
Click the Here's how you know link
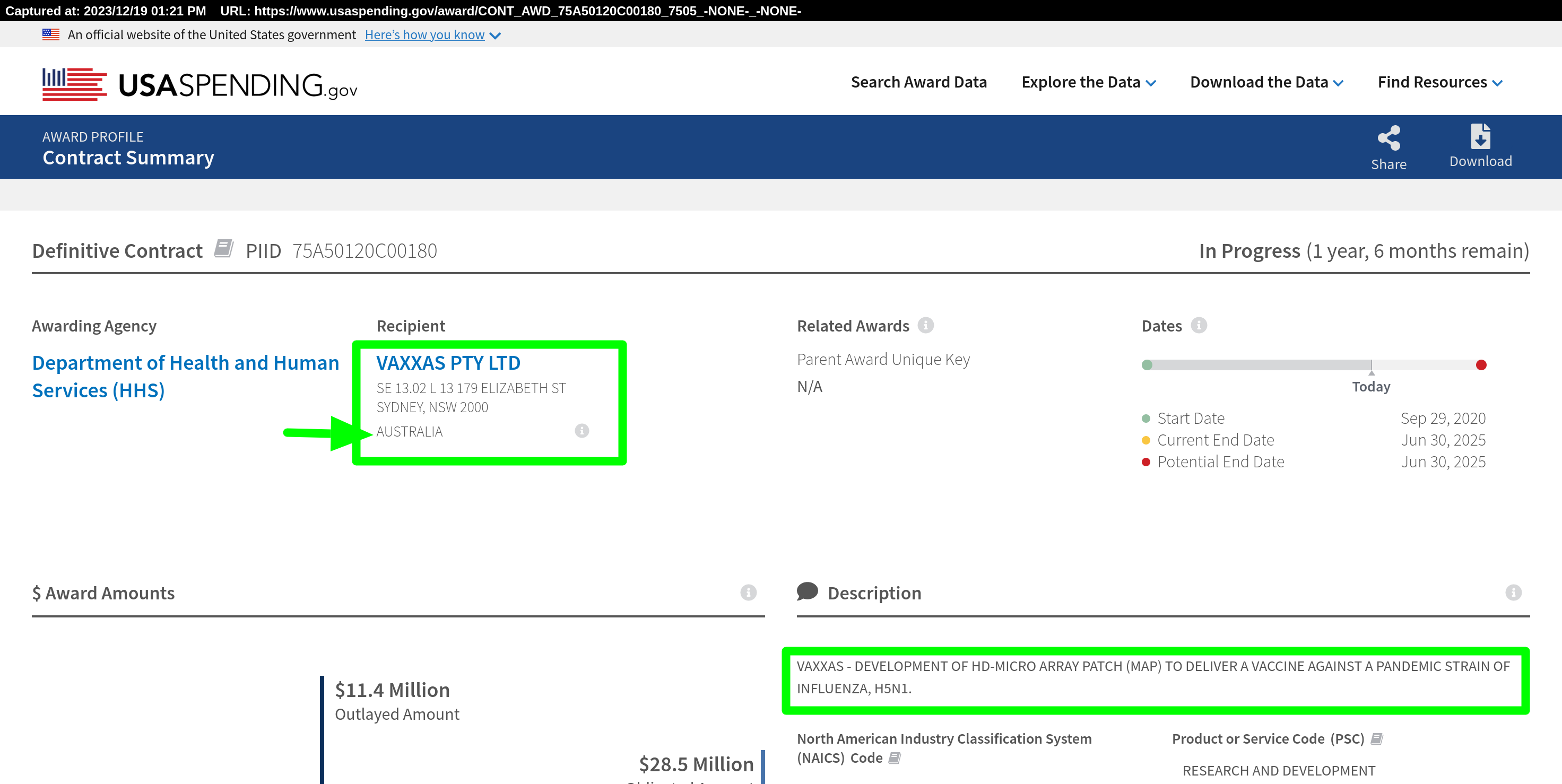(x=424, y=35)
